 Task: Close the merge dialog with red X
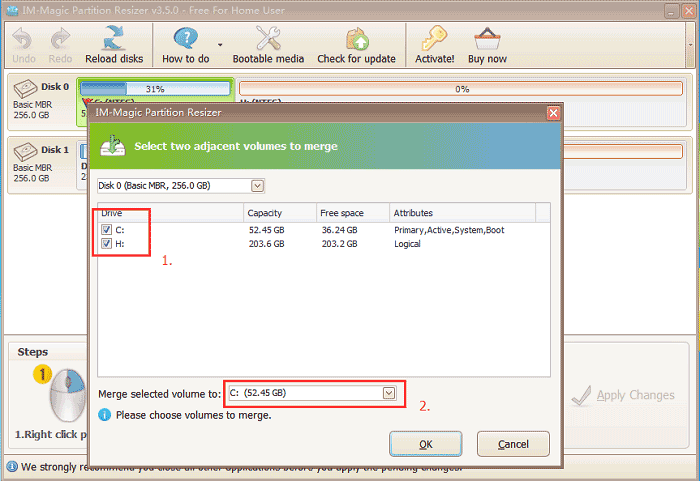[553, 113]
